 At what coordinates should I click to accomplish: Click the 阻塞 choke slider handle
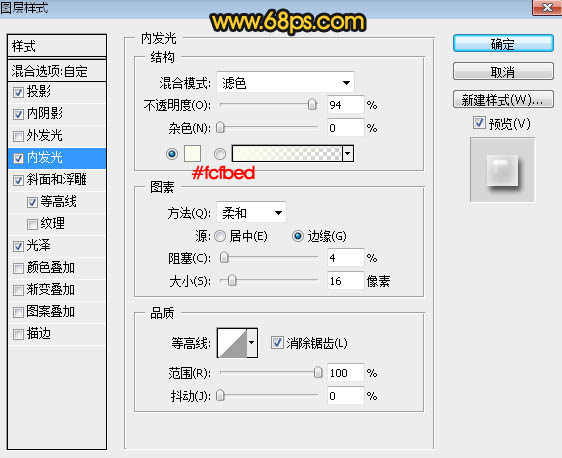tap(224, 257)
